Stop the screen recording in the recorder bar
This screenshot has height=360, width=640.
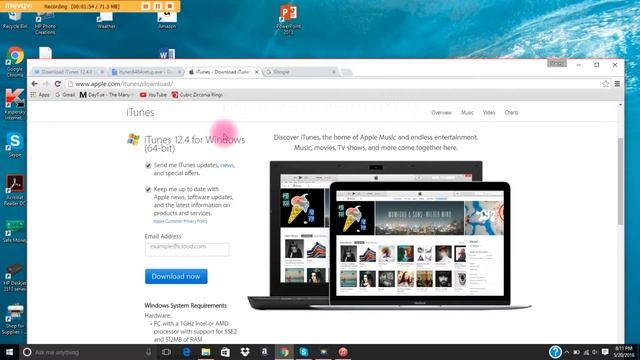[x=170, y=6]
